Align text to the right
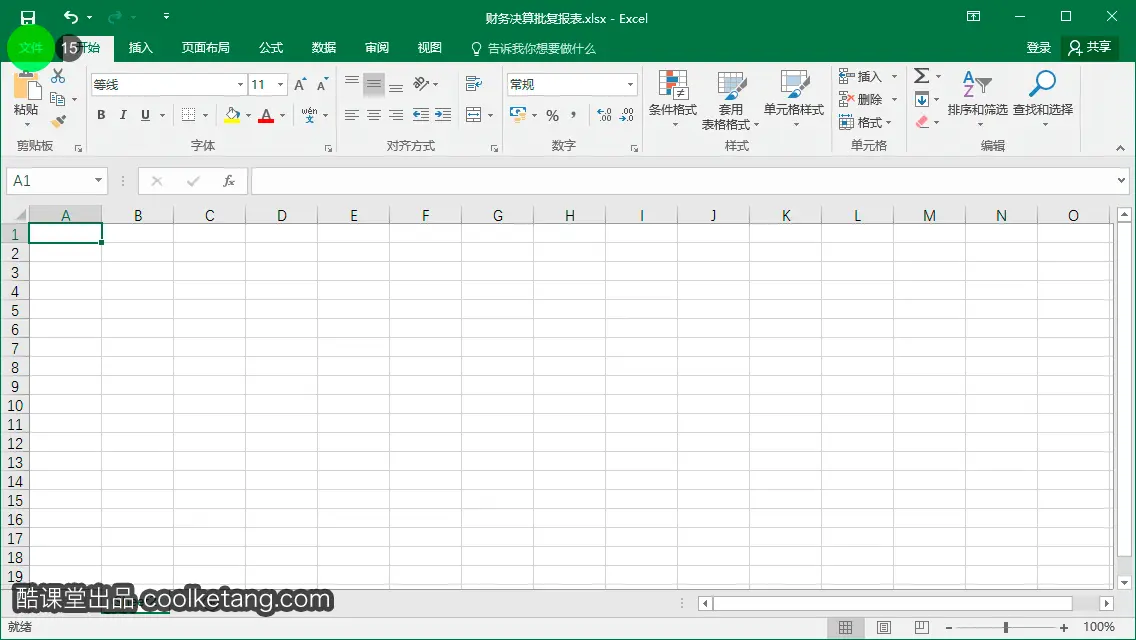This screenshot has width=1136, height=640. point(396,115)
